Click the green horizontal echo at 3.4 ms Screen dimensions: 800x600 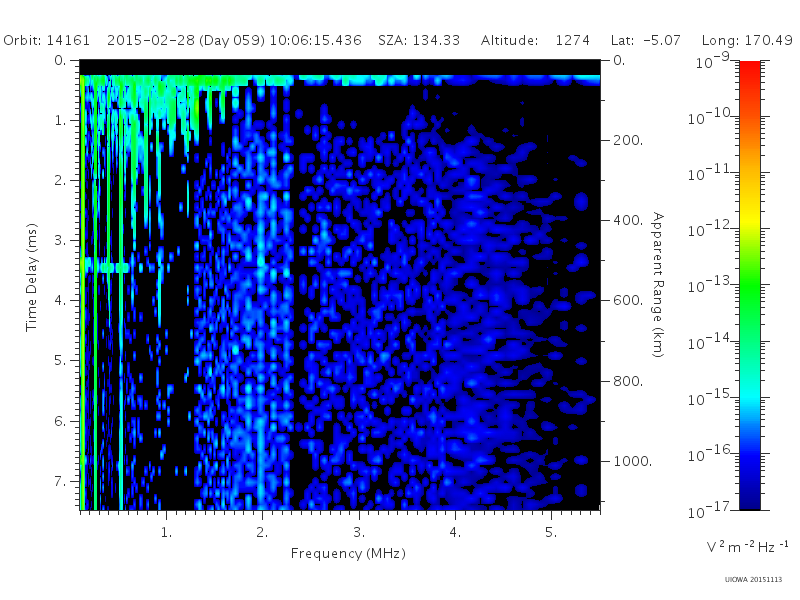click(x=106, y=265)
